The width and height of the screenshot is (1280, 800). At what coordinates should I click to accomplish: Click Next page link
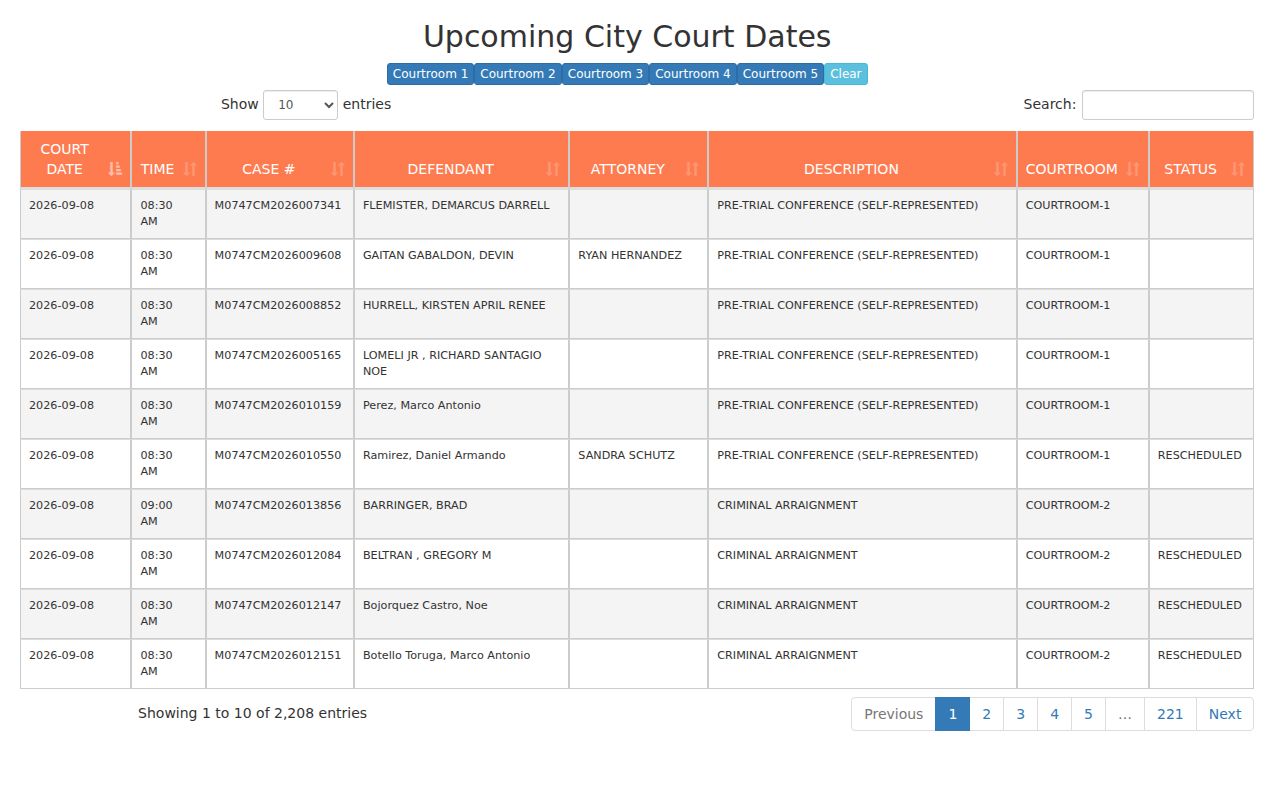1225,714
